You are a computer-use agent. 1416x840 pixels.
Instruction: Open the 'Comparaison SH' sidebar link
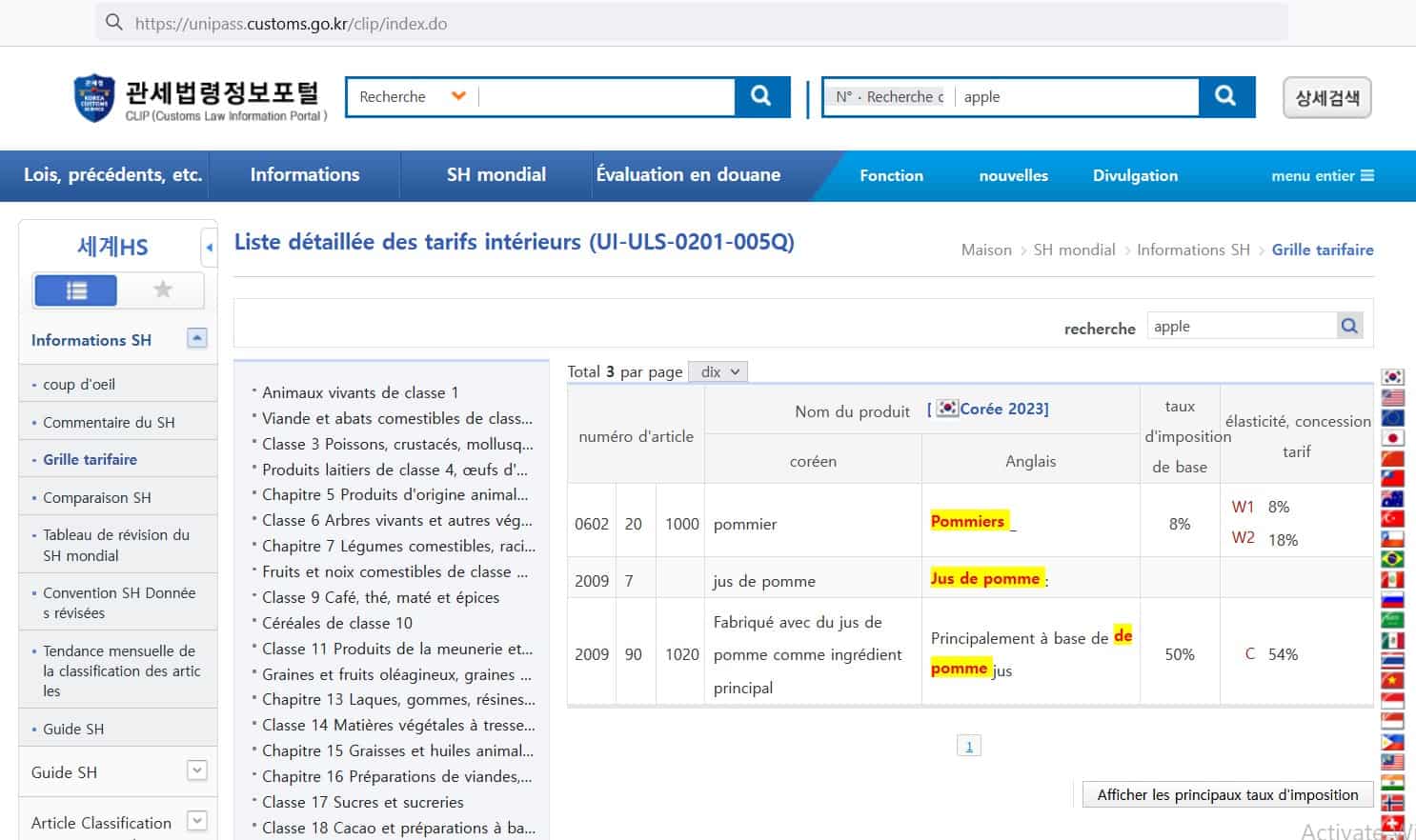(x=96, y=498)
